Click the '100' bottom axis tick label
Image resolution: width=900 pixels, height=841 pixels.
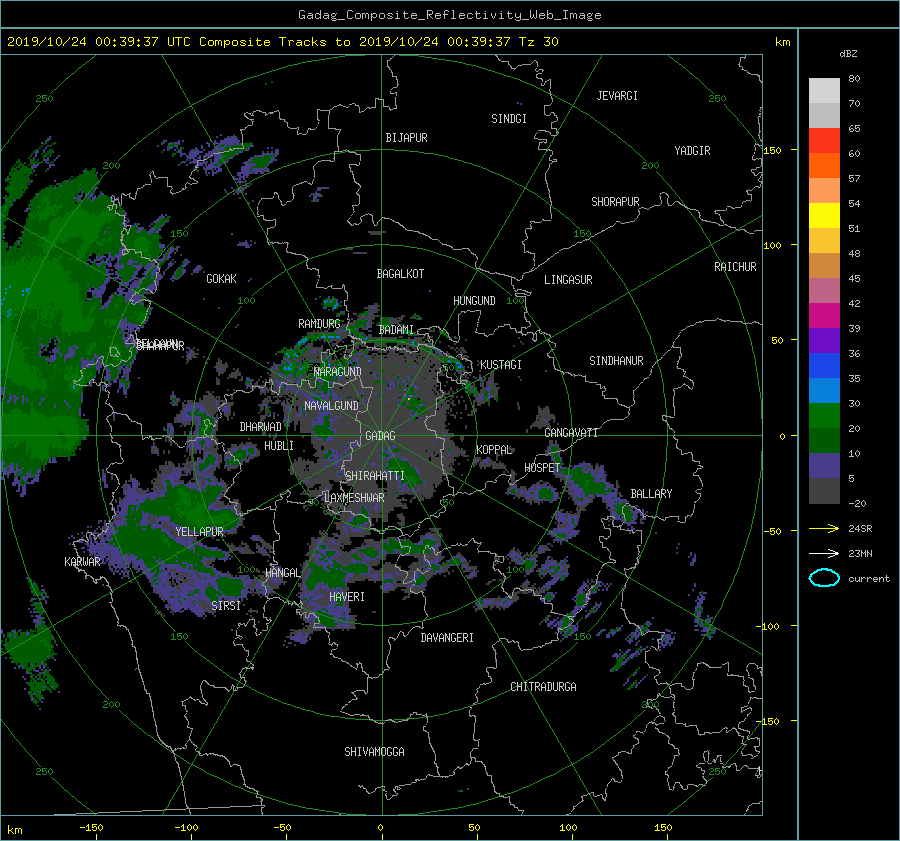tap(568, 827)
